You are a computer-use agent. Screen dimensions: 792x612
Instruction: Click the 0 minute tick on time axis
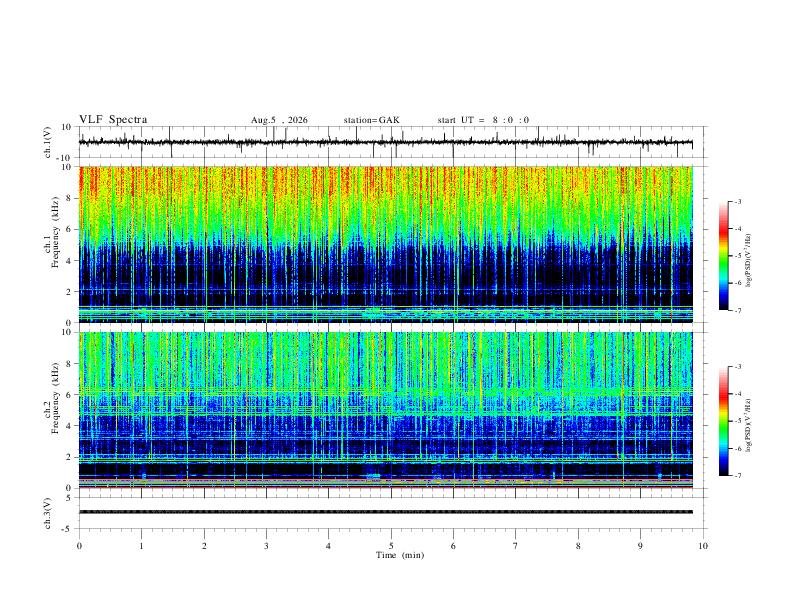(79, 546)
